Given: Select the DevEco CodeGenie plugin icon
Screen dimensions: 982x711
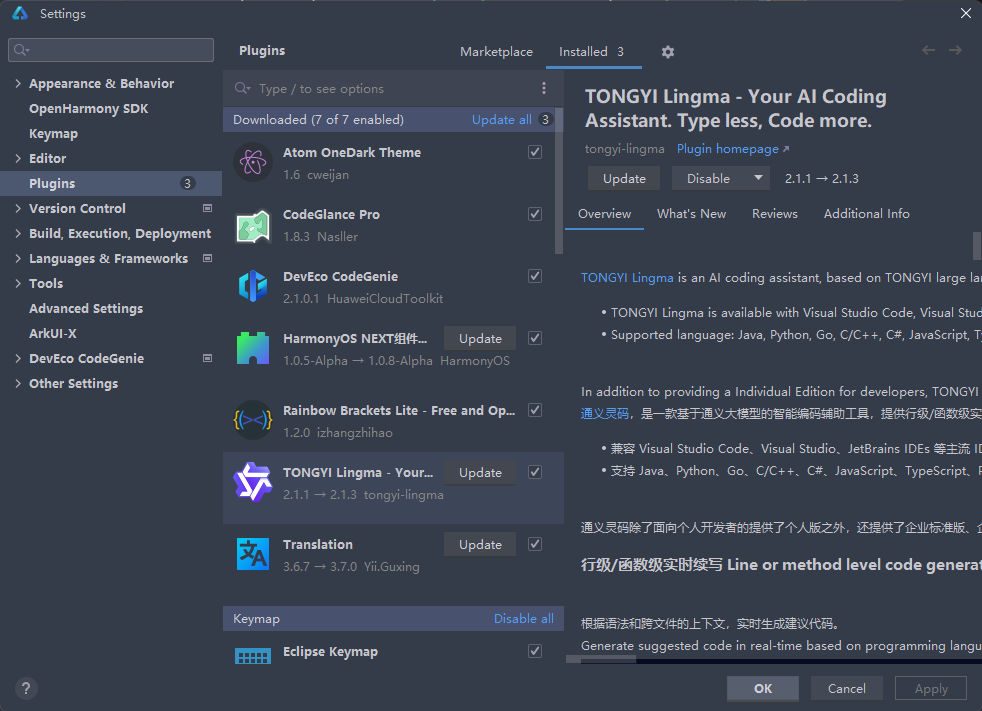Looking at the screenshot, I should point(252,287).
